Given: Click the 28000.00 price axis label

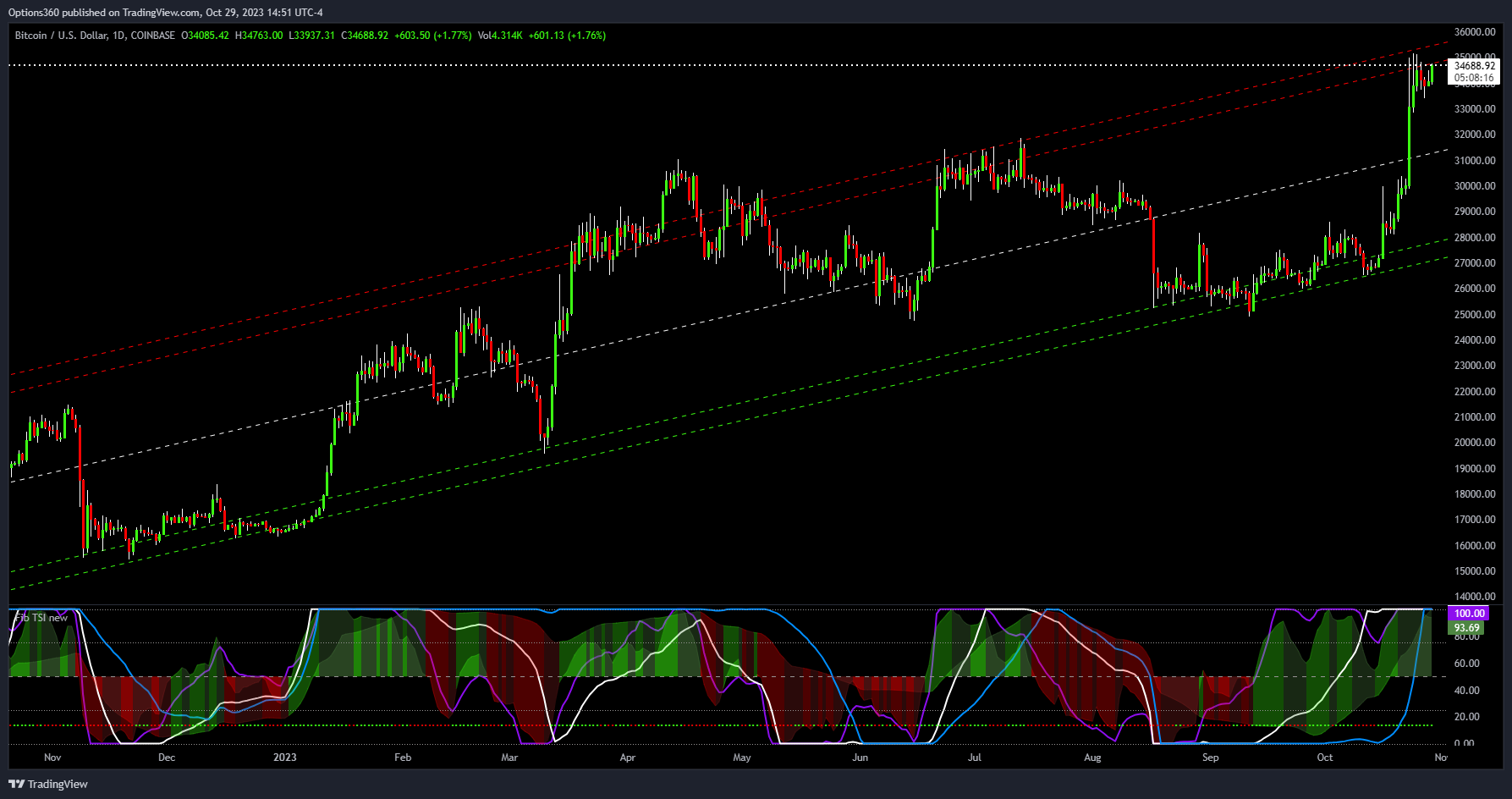Looking at the screenshot, I should pos(1475,238).
